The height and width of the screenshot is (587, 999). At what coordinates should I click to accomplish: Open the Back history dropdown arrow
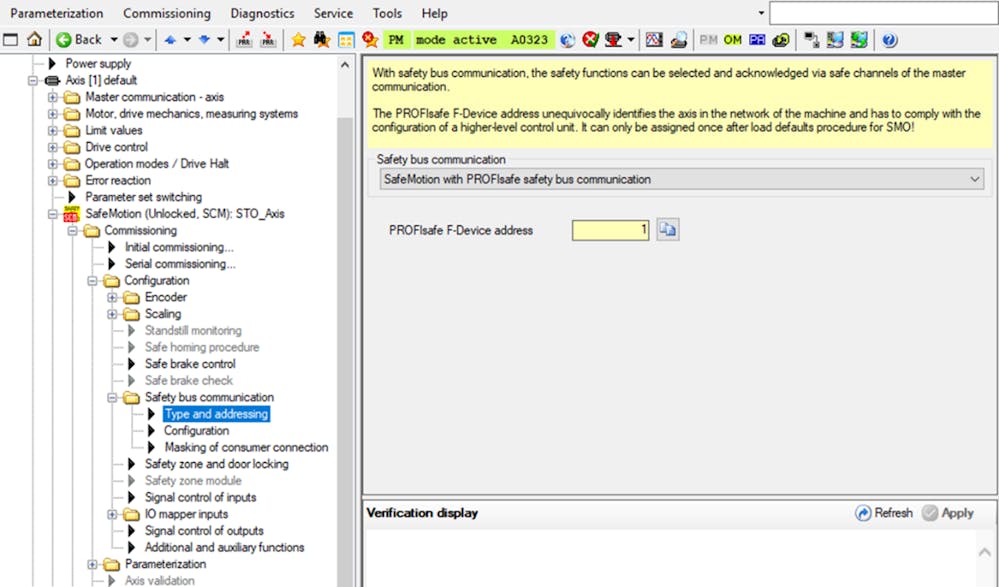coord(114,40)
